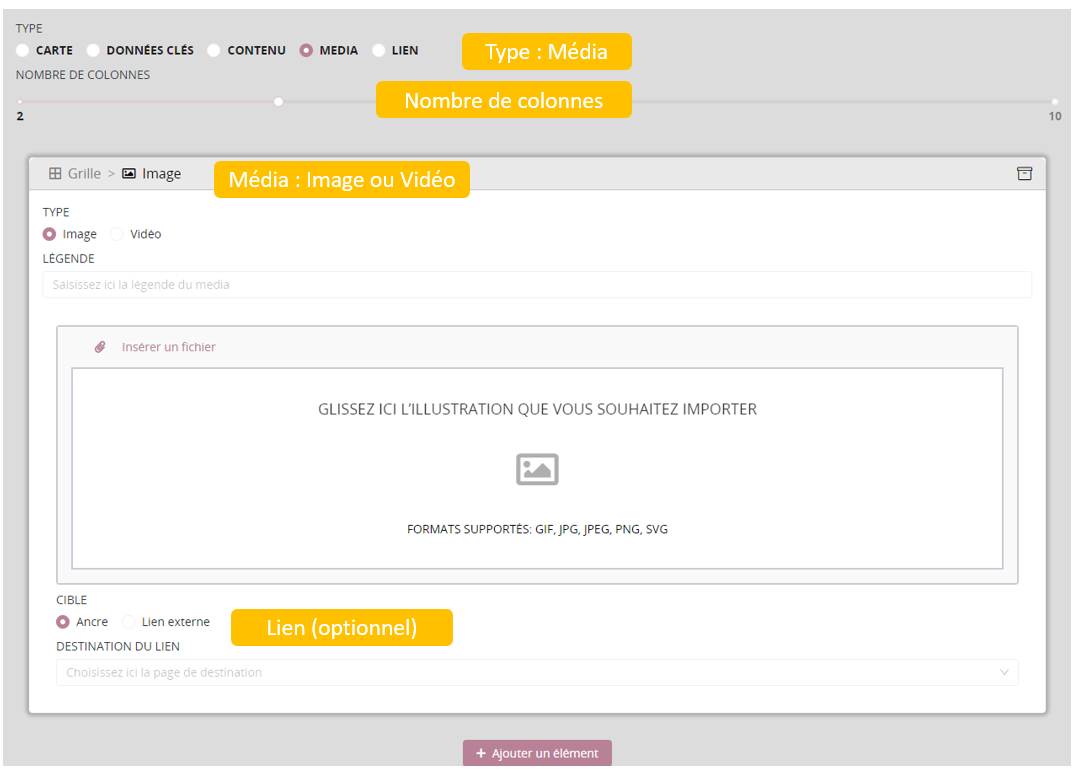Viewport: 1085px width, 777px height.
Task: Select the DONNÉES CLÉS radio option
Action: tap(93, 50)
